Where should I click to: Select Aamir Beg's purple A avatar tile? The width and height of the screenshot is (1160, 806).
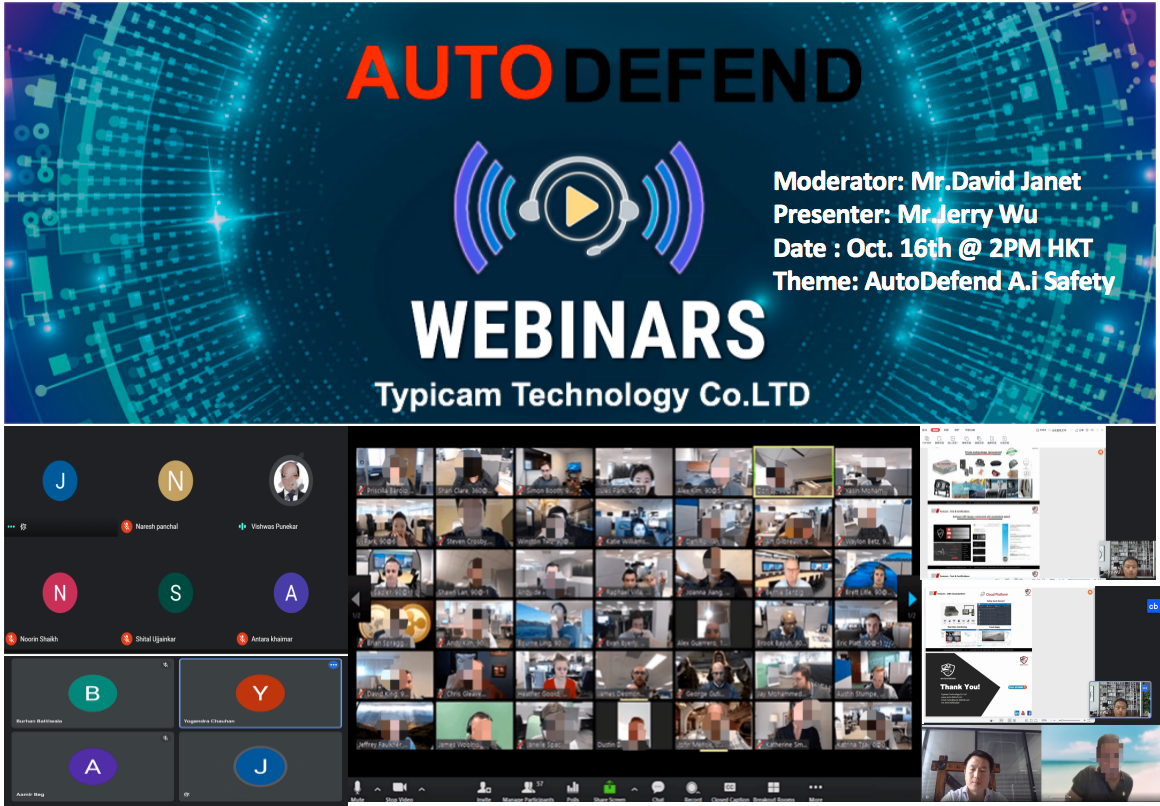coord(92,766)
